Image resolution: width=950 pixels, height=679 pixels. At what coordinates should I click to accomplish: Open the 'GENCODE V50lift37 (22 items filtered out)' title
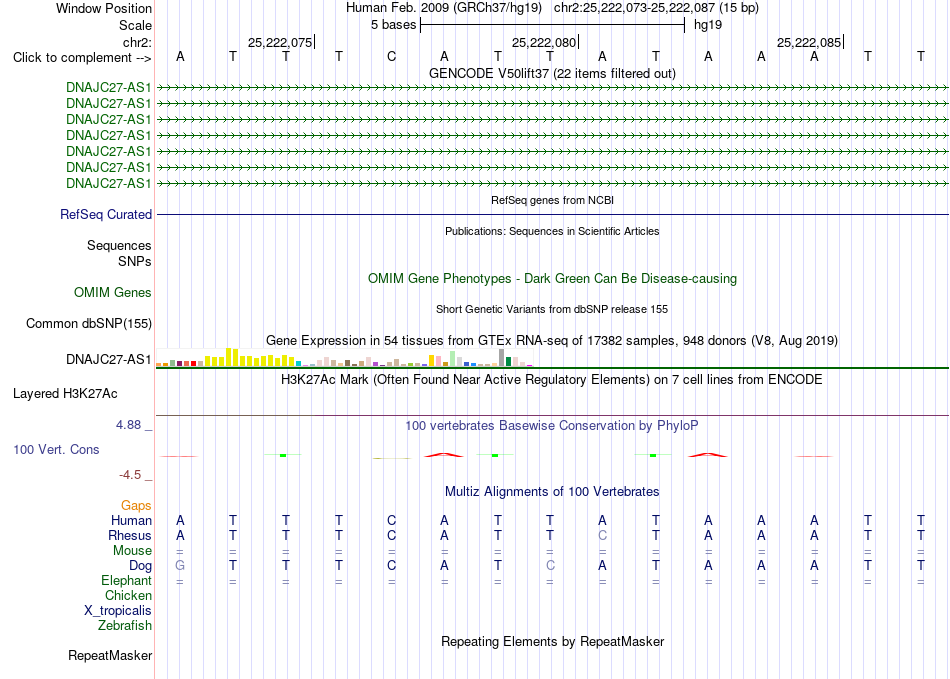tap(553, 74)
